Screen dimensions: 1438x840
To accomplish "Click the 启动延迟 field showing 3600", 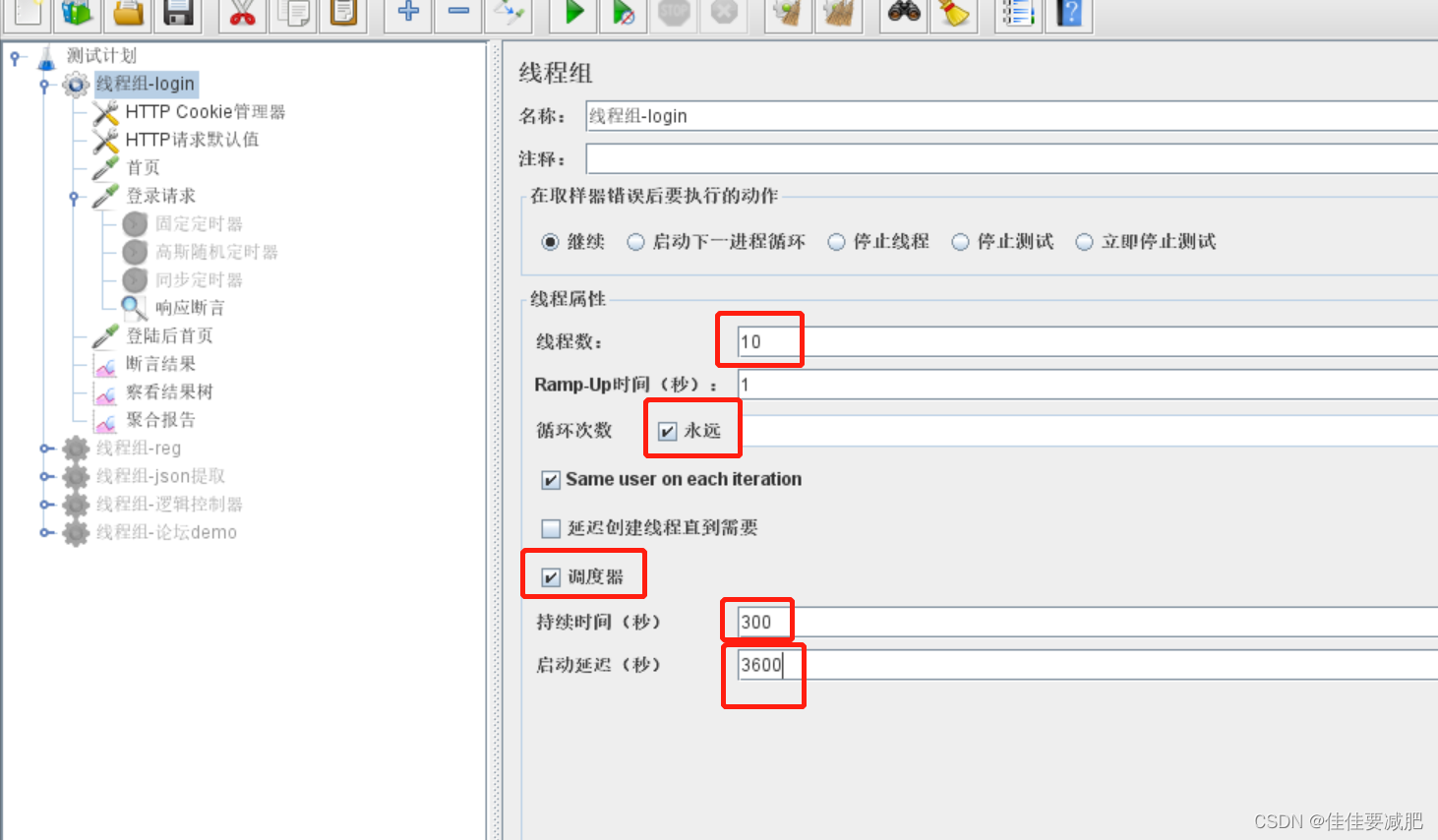I will (x=1087, y=665).
